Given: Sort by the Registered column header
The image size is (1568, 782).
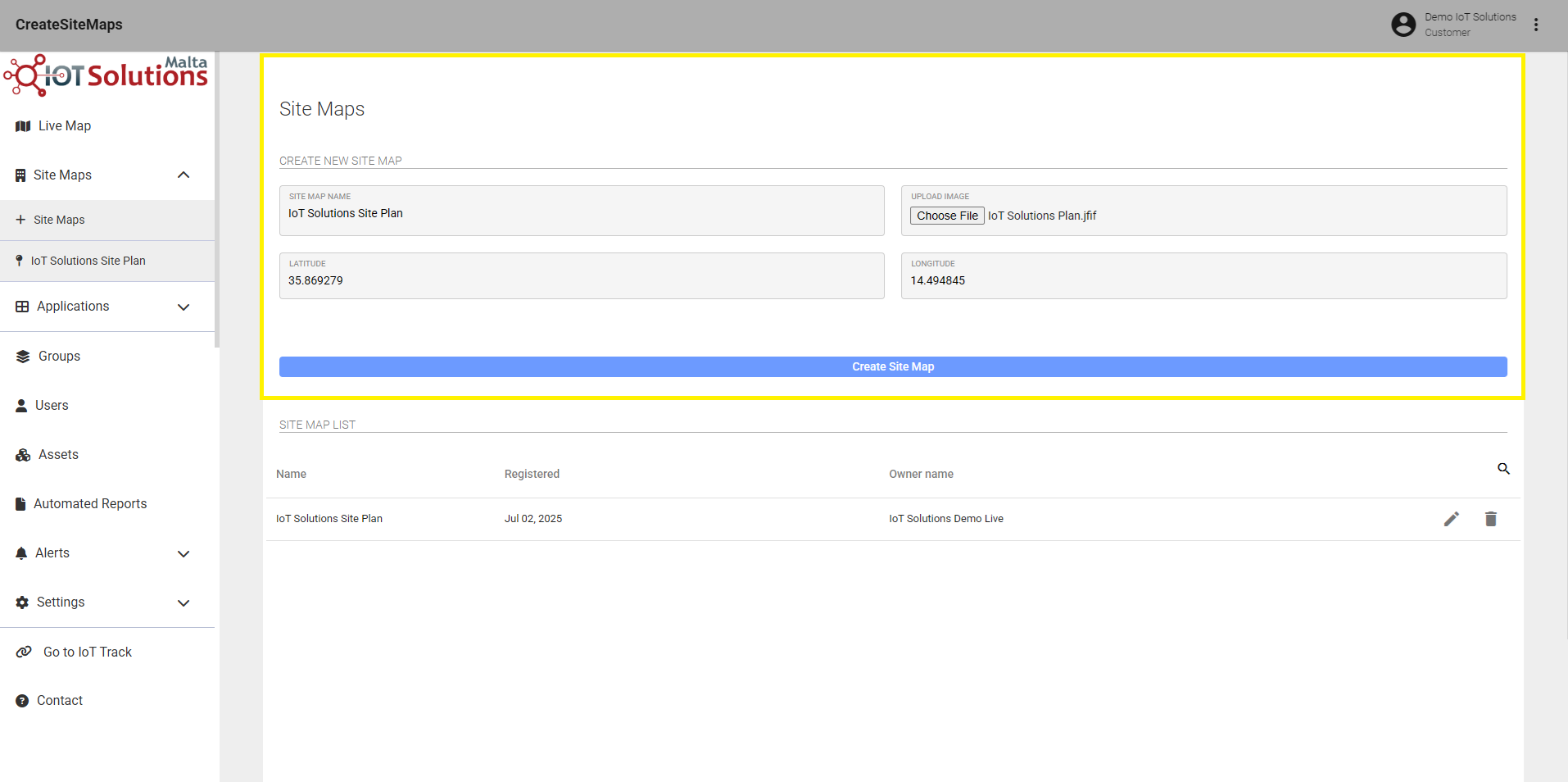Looking at the screenshot, I should pyautogui.click(x=532, y=474).
